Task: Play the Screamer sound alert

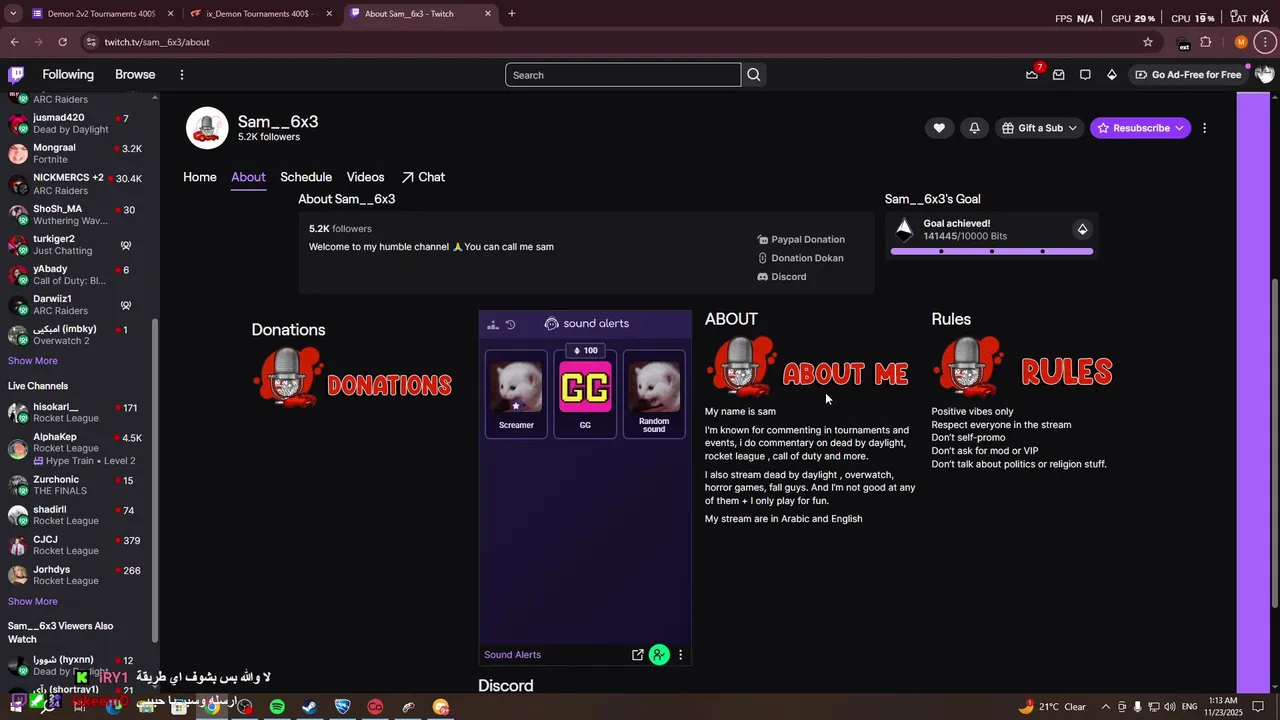Action: point(516,394)
